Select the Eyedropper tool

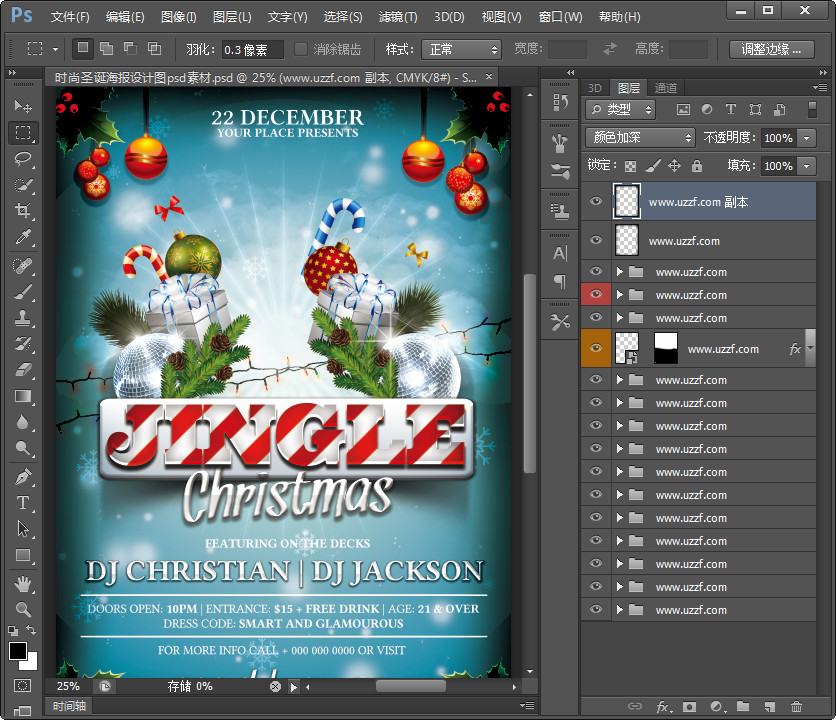pyautogui.click(x=23, y=237)
